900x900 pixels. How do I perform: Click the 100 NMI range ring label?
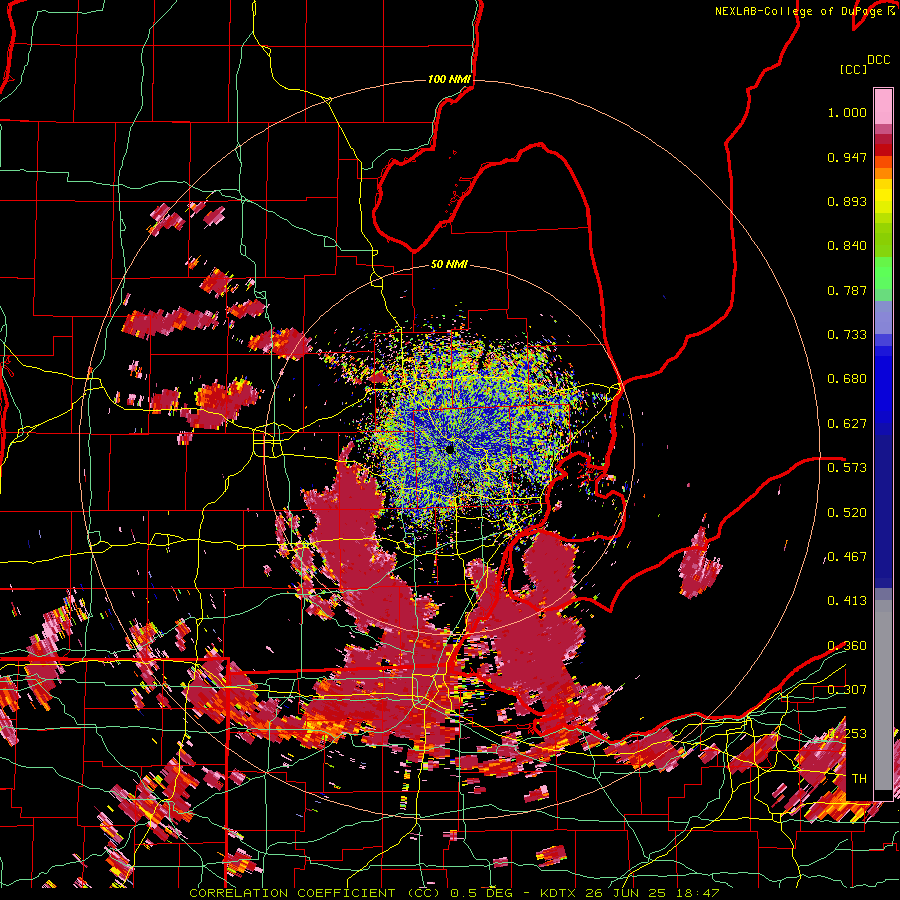[x=449, y=79]
